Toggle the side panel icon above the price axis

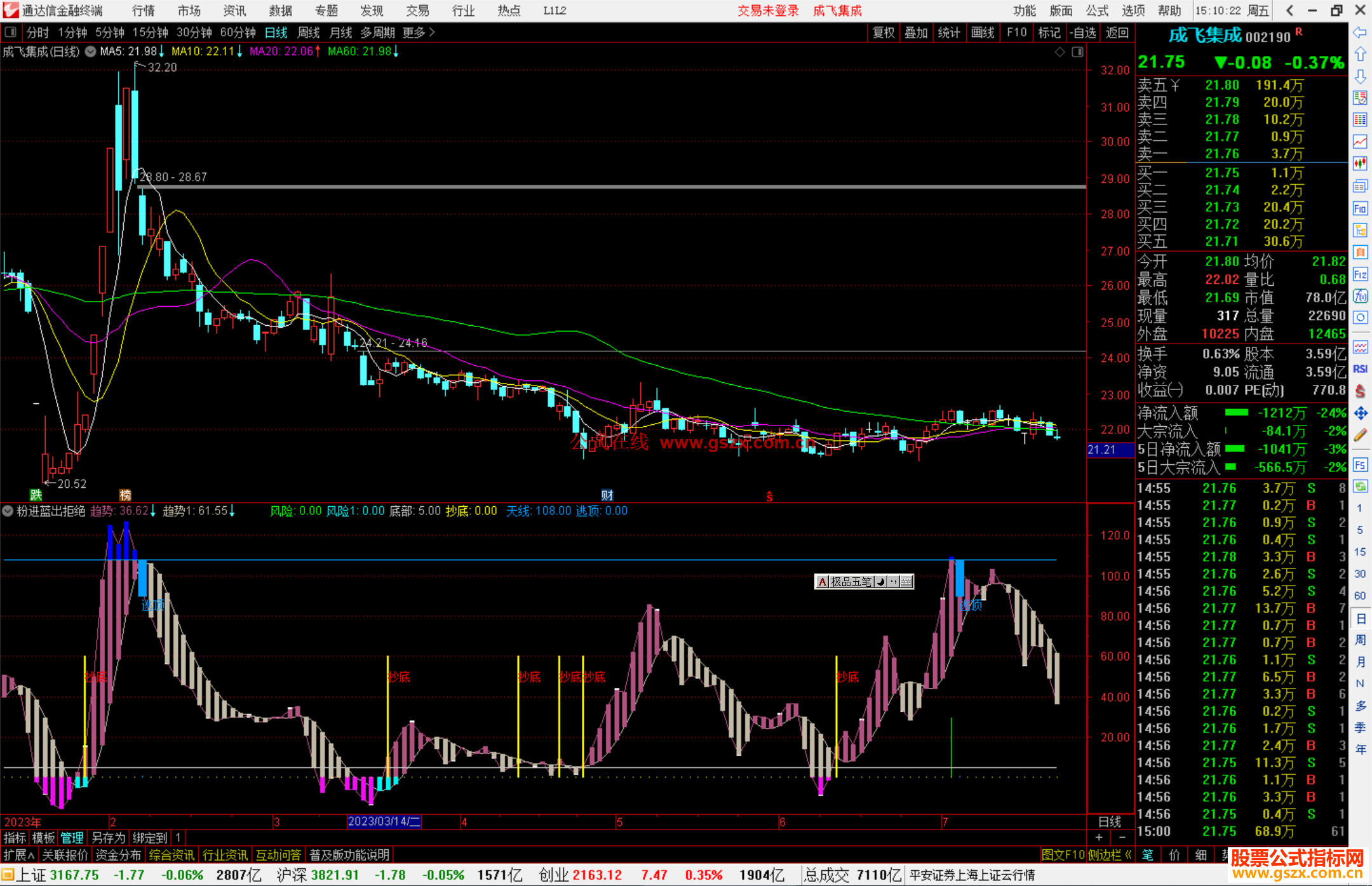click(x=1077, y=52)
